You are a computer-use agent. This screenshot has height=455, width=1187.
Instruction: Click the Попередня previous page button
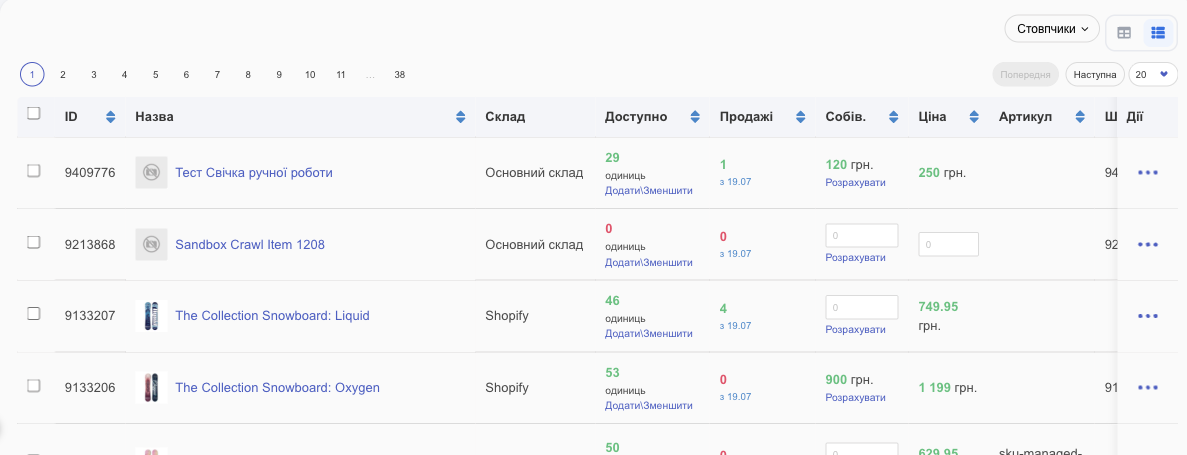1026,75
